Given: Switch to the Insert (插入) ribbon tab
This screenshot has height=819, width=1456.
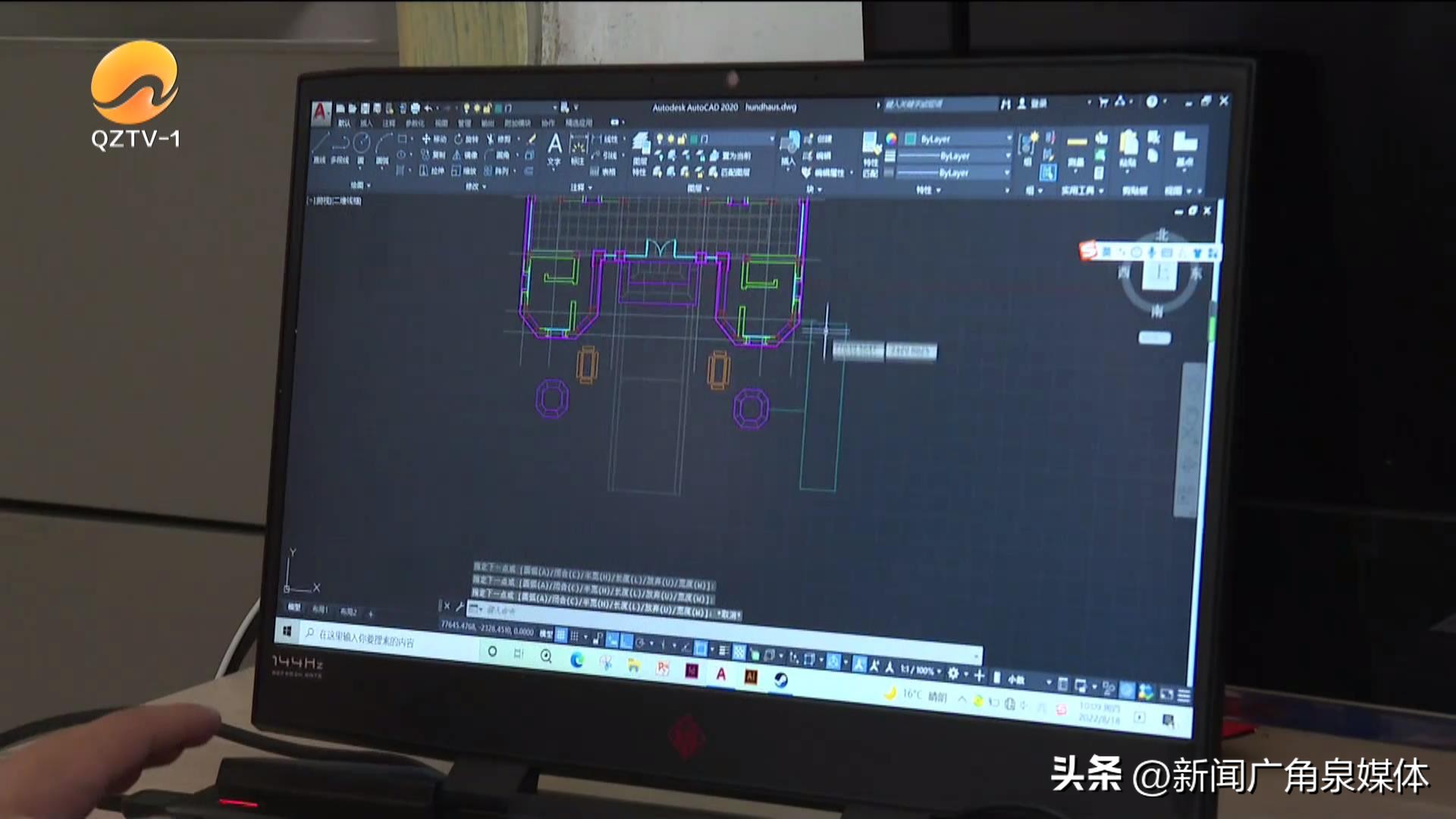Looking at the screenshot, I should point(366,123).
